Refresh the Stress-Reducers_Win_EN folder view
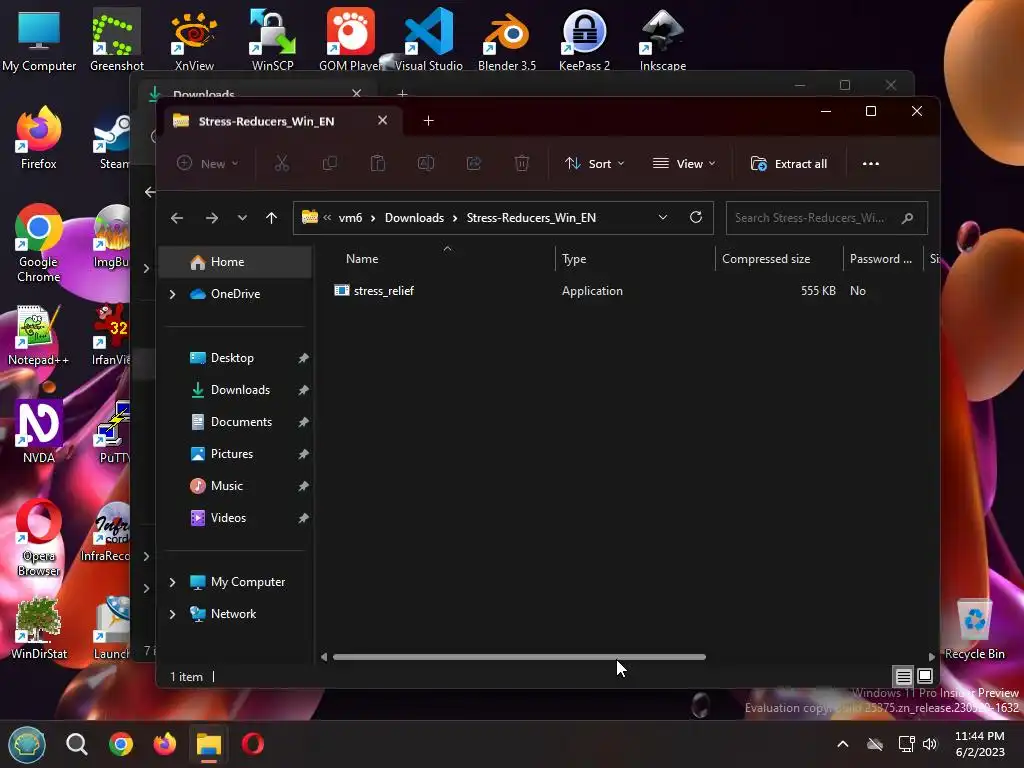This screenshot has width=1024, height=768. 696,217
